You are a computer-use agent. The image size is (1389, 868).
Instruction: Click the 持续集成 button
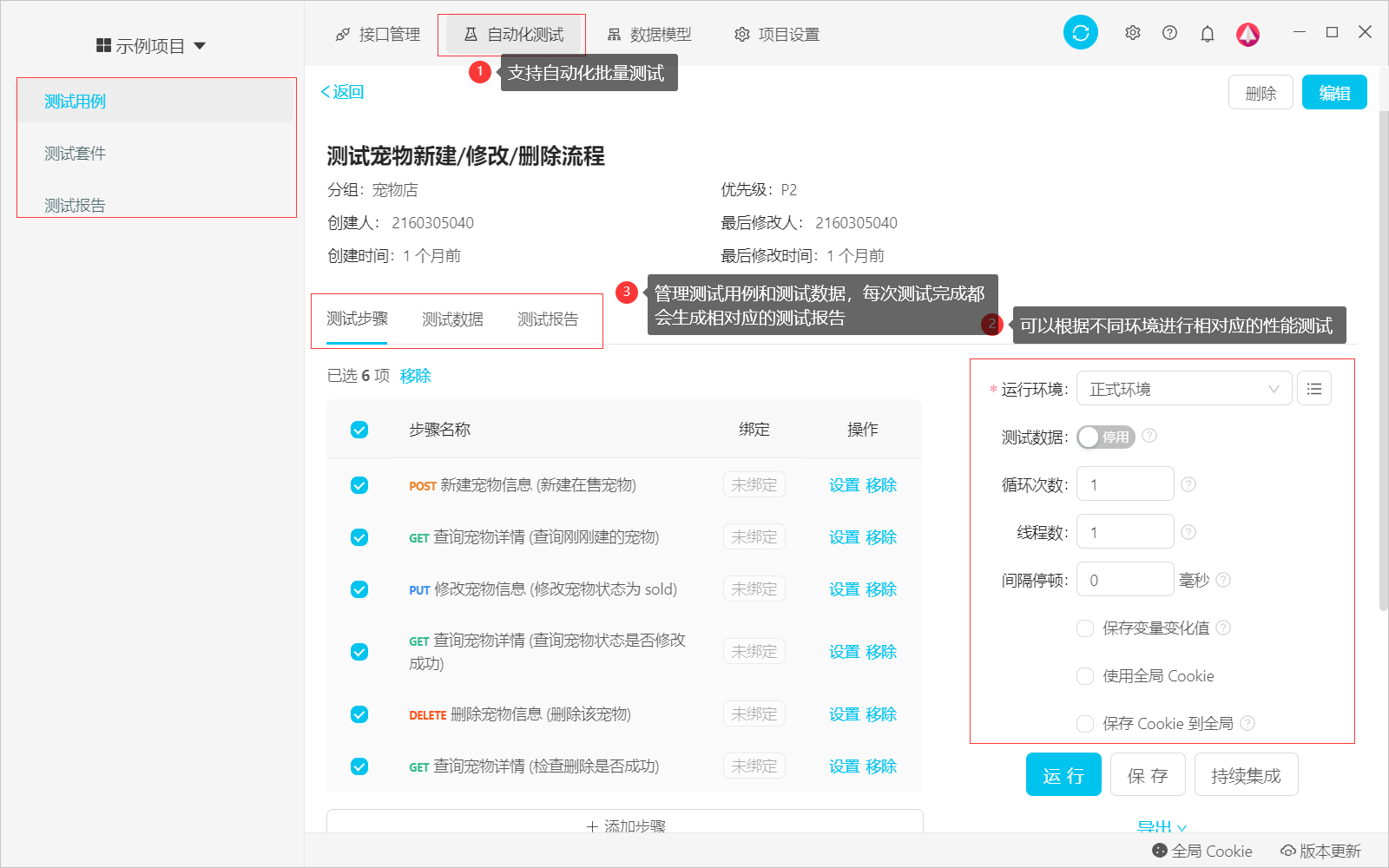(x=1247, y=774)
